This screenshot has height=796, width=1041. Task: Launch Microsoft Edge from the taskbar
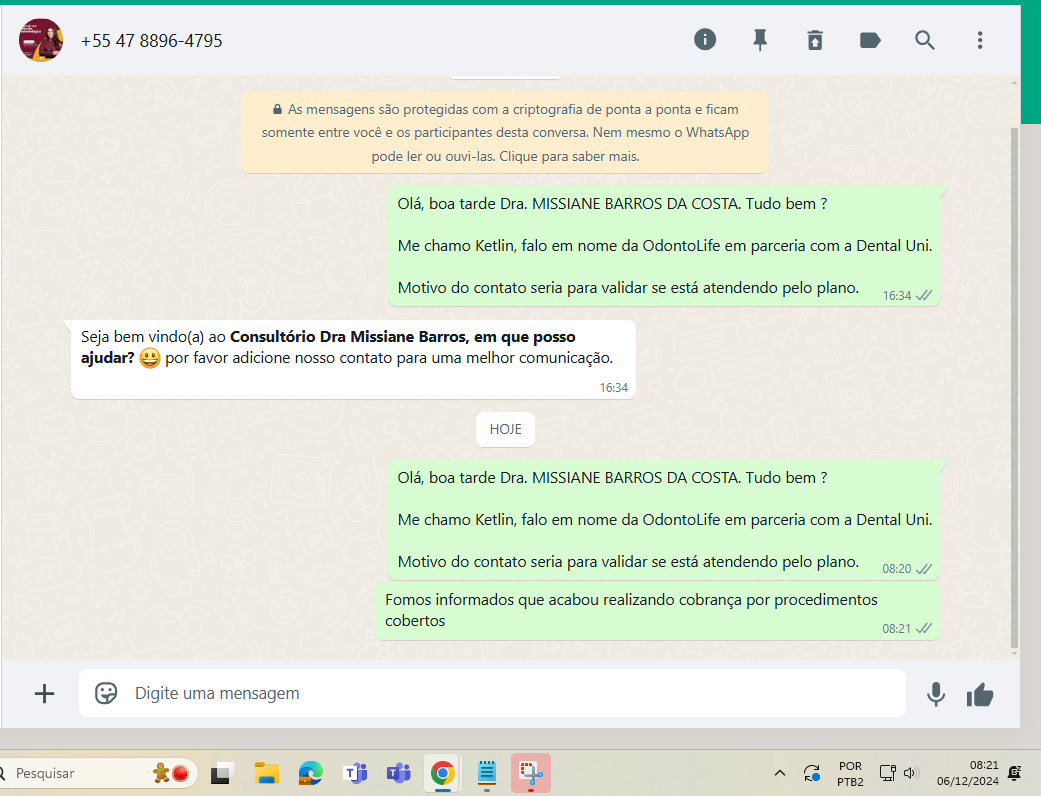[x=311, y=773]
